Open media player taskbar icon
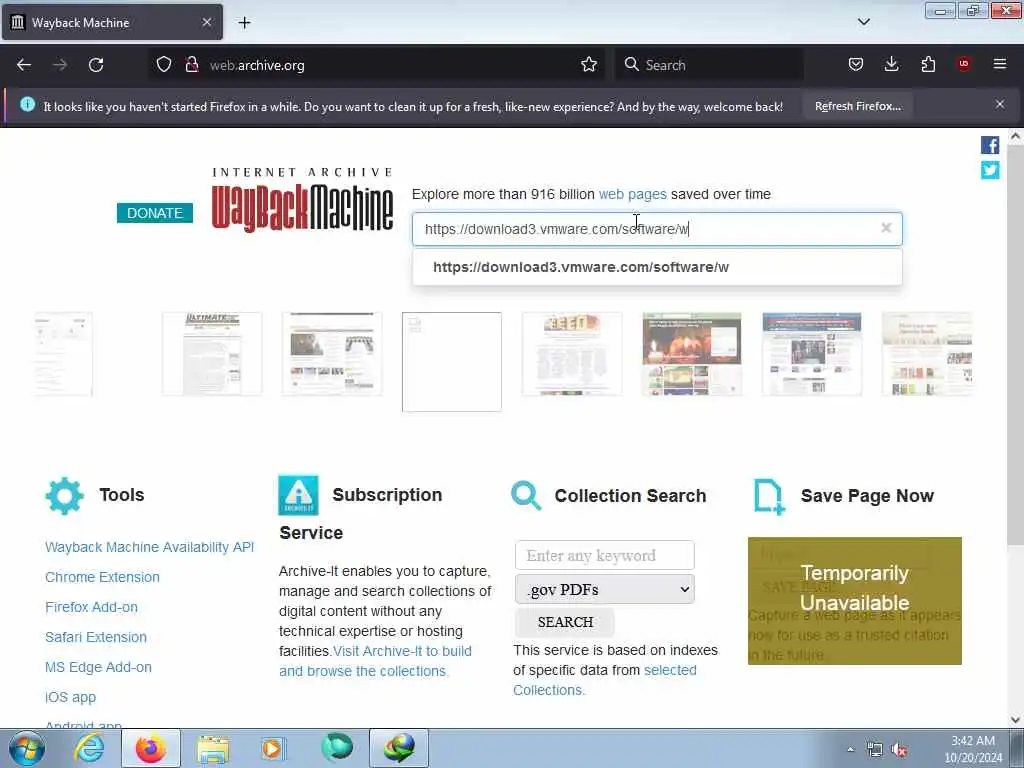 273,748
